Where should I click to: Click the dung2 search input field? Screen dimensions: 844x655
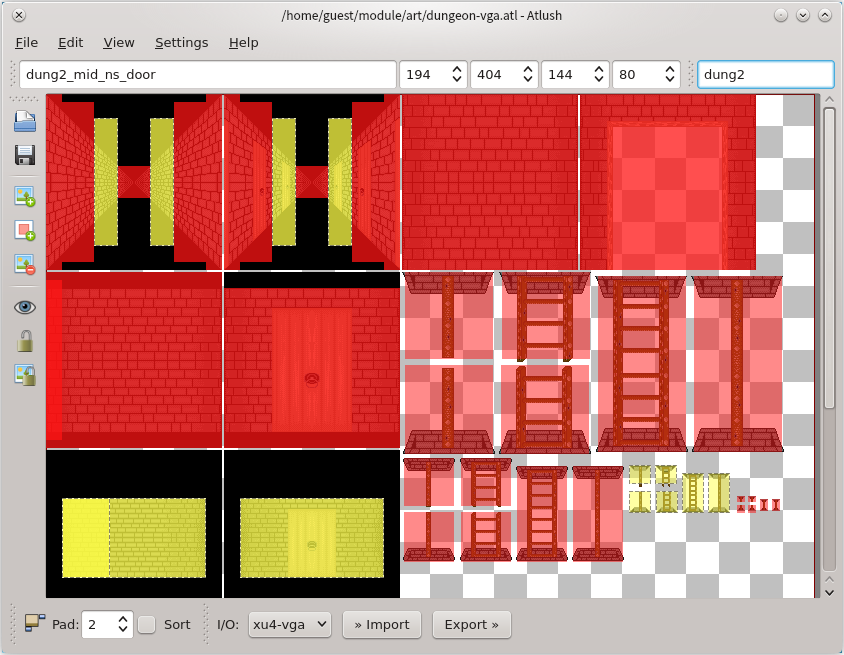tap(765, 74)
